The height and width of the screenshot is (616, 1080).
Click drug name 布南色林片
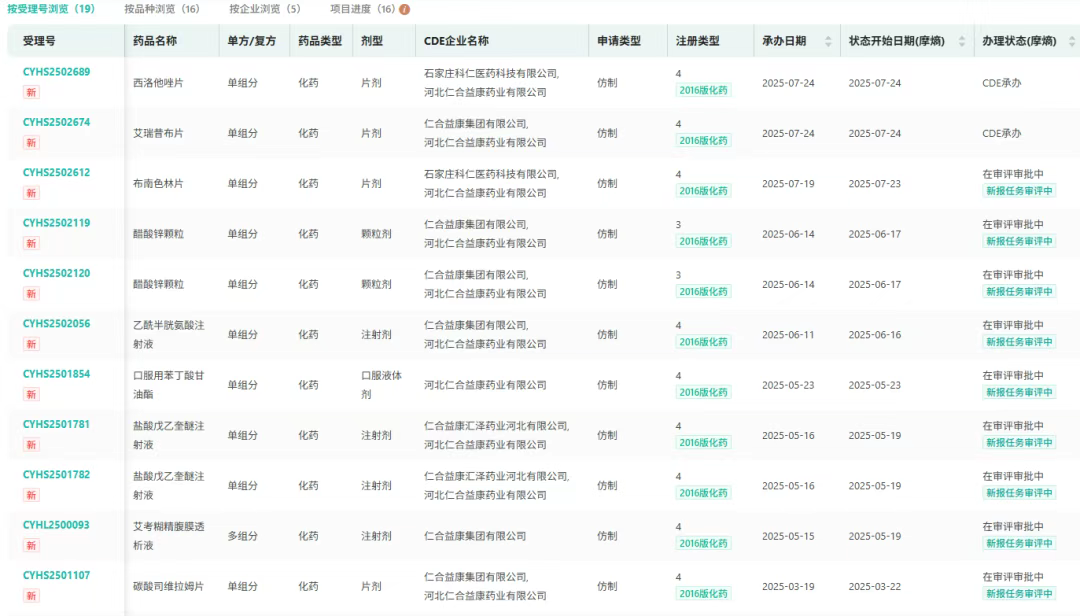[x=158, y=183]
